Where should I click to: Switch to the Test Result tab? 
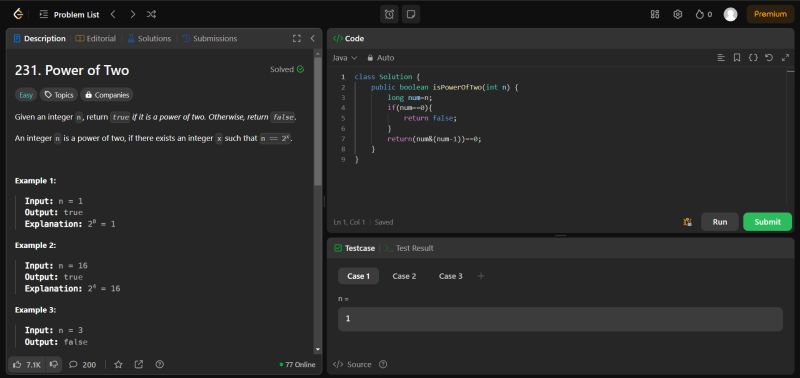(x=410, y=248)
